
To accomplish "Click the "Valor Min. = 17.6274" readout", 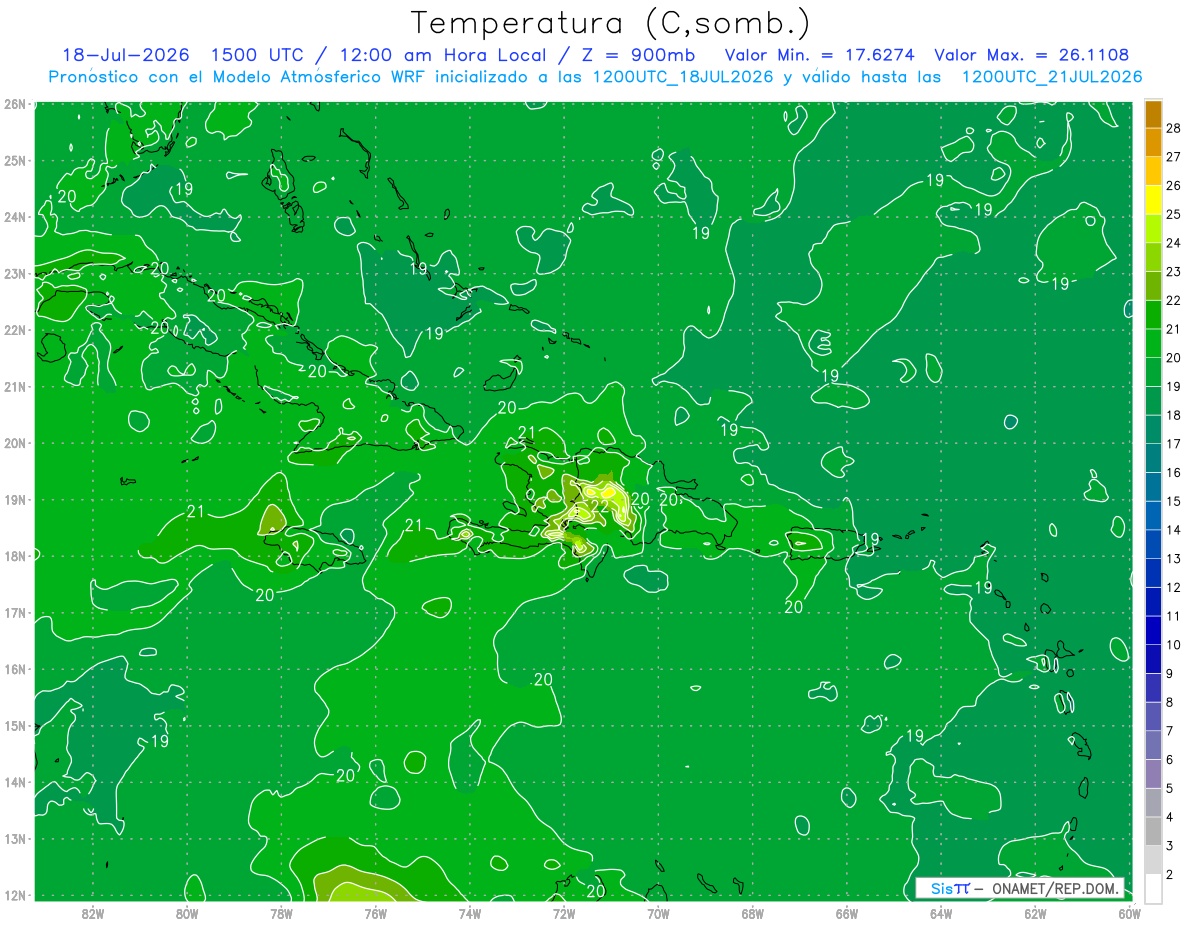I will tap(818, 55).
